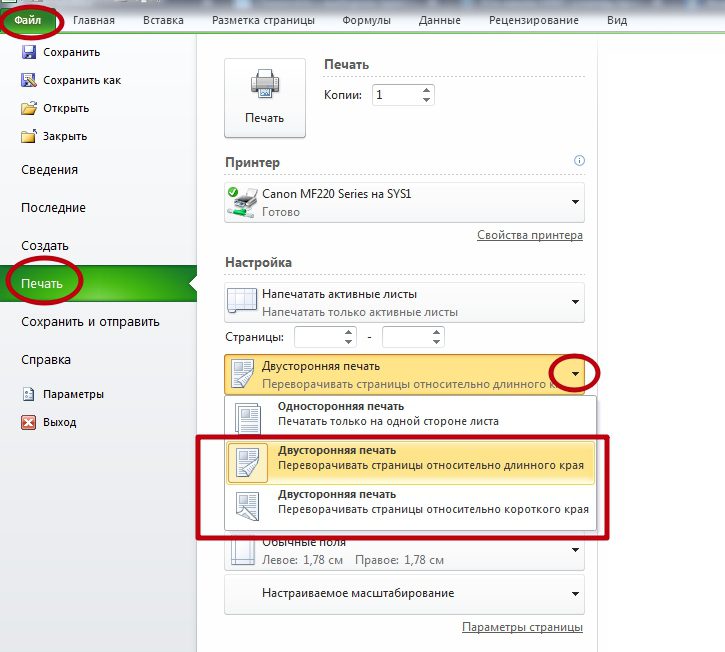Image resolution: width=725 pixels, height=652 pixels.
Task: Decrease the ending page number
Action: (436, 342)
